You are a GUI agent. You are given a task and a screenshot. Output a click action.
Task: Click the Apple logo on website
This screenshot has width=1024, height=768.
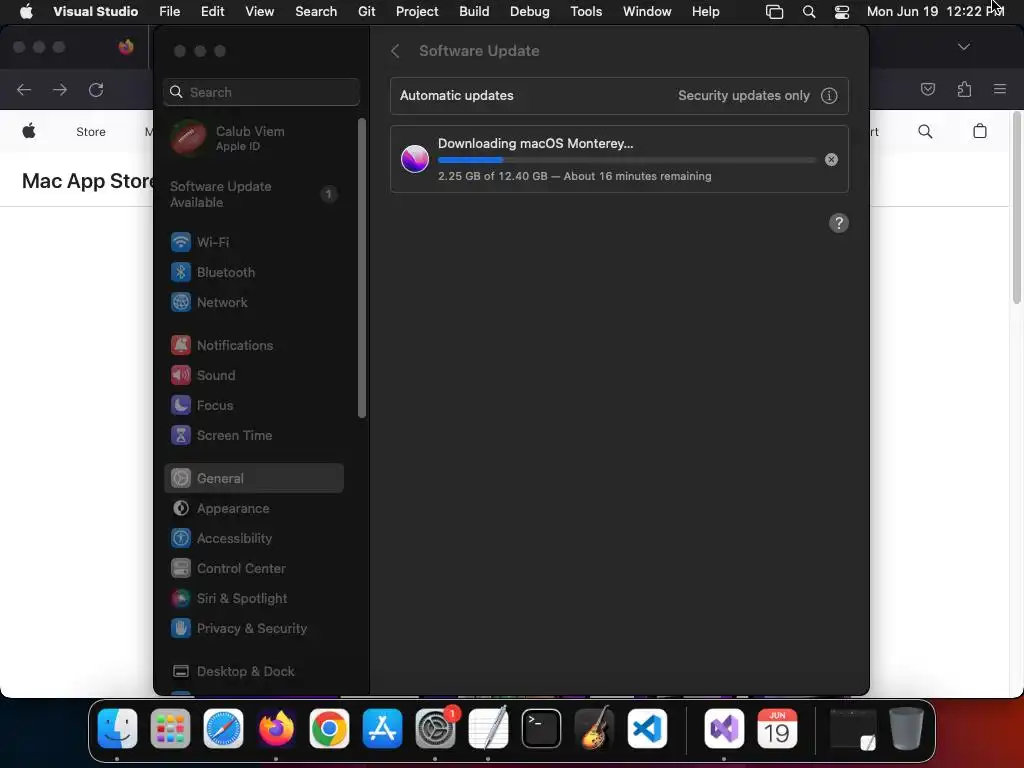click(29, 131)
